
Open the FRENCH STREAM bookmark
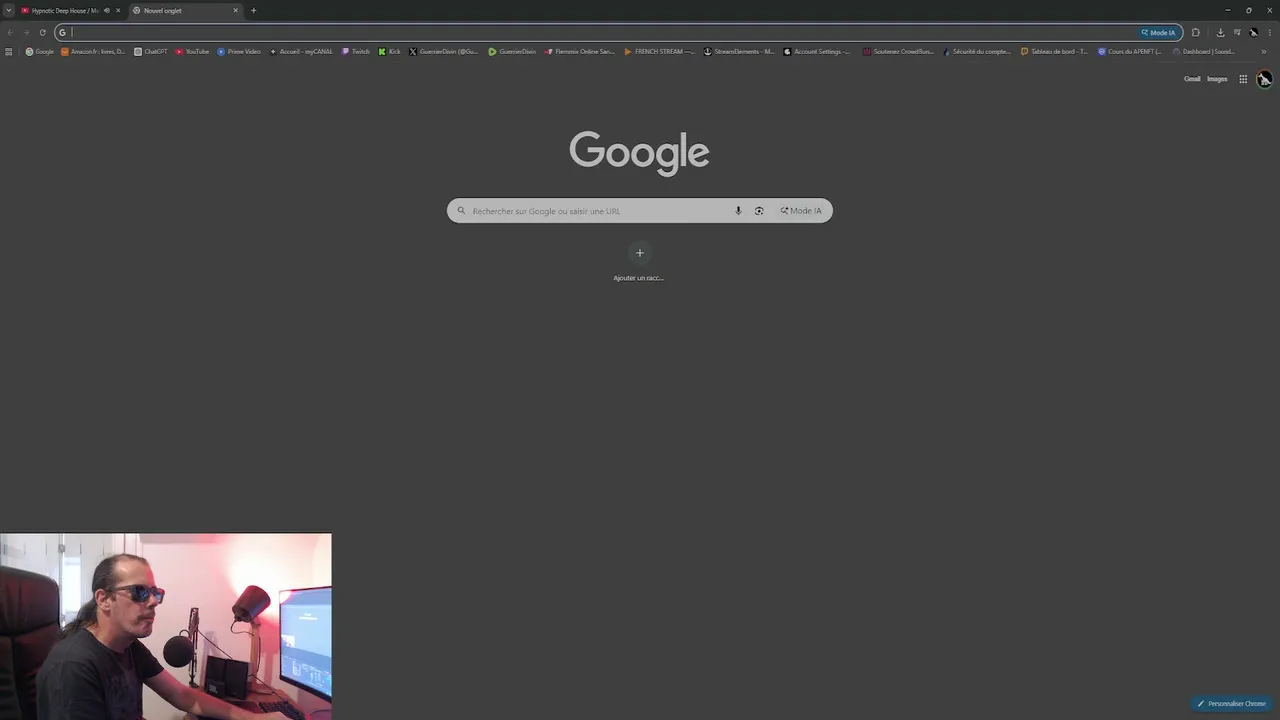pyautogui.click(x=659, y=51)
